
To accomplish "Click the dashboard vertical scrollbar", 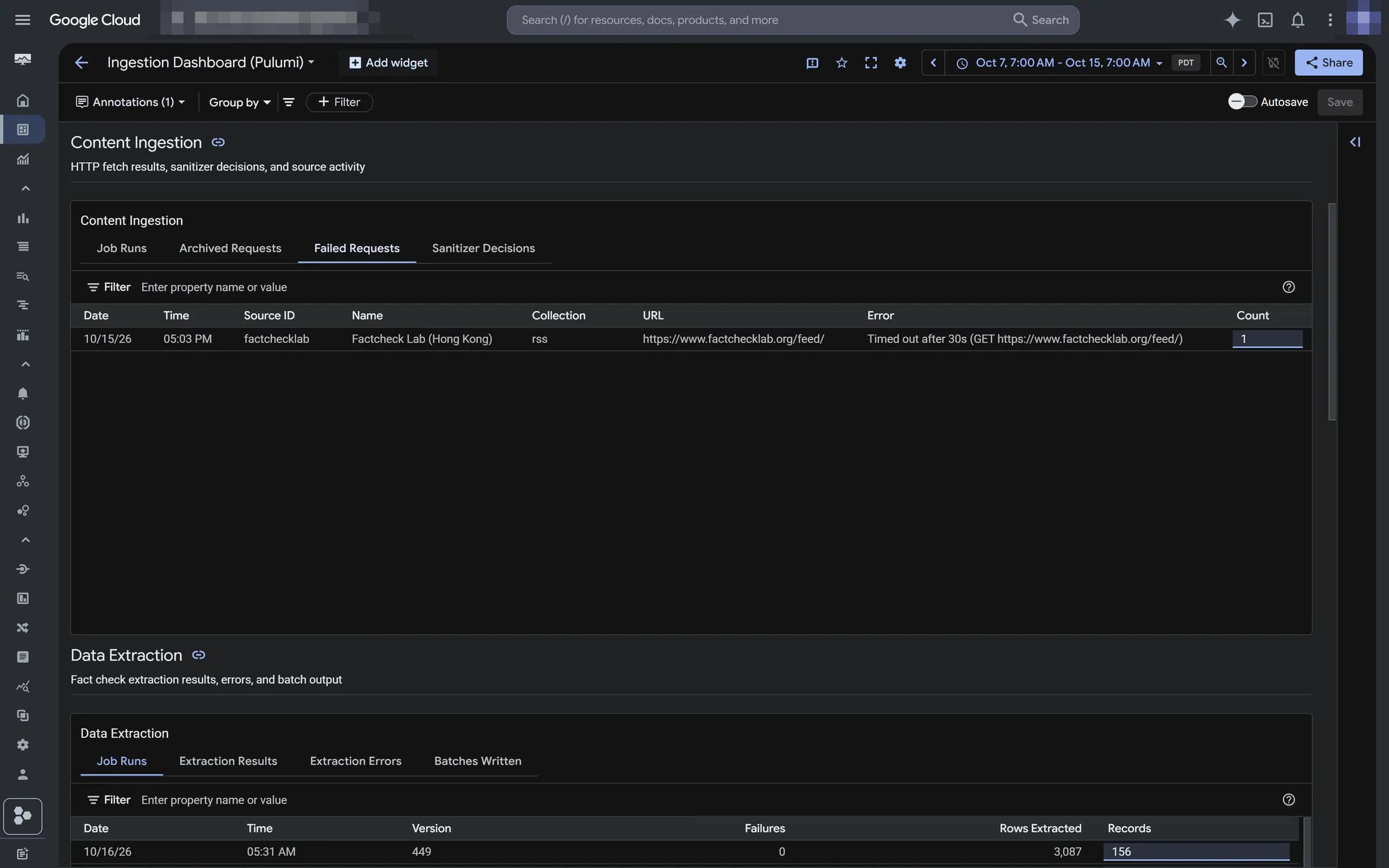I will pos(1332,312).
